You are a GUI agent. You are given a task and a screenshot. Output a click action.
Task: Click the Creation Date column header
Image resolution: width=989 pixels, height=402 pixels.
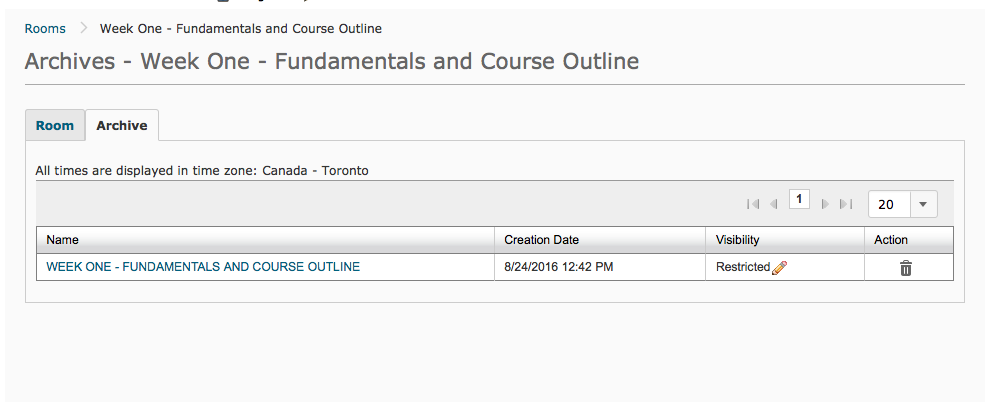coord(541,240)
